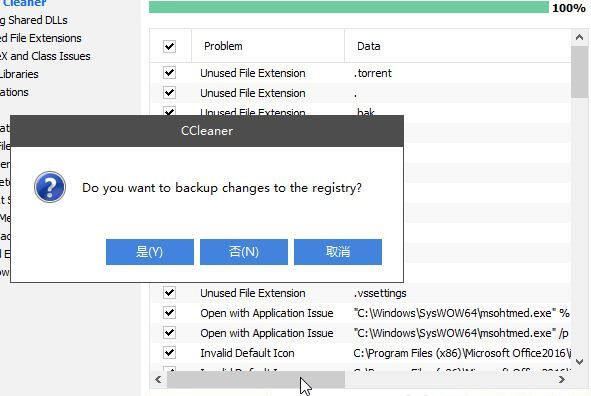Choose 否(N) to skip registry backup
591x396 pixels.
click(x=244, y=252)
